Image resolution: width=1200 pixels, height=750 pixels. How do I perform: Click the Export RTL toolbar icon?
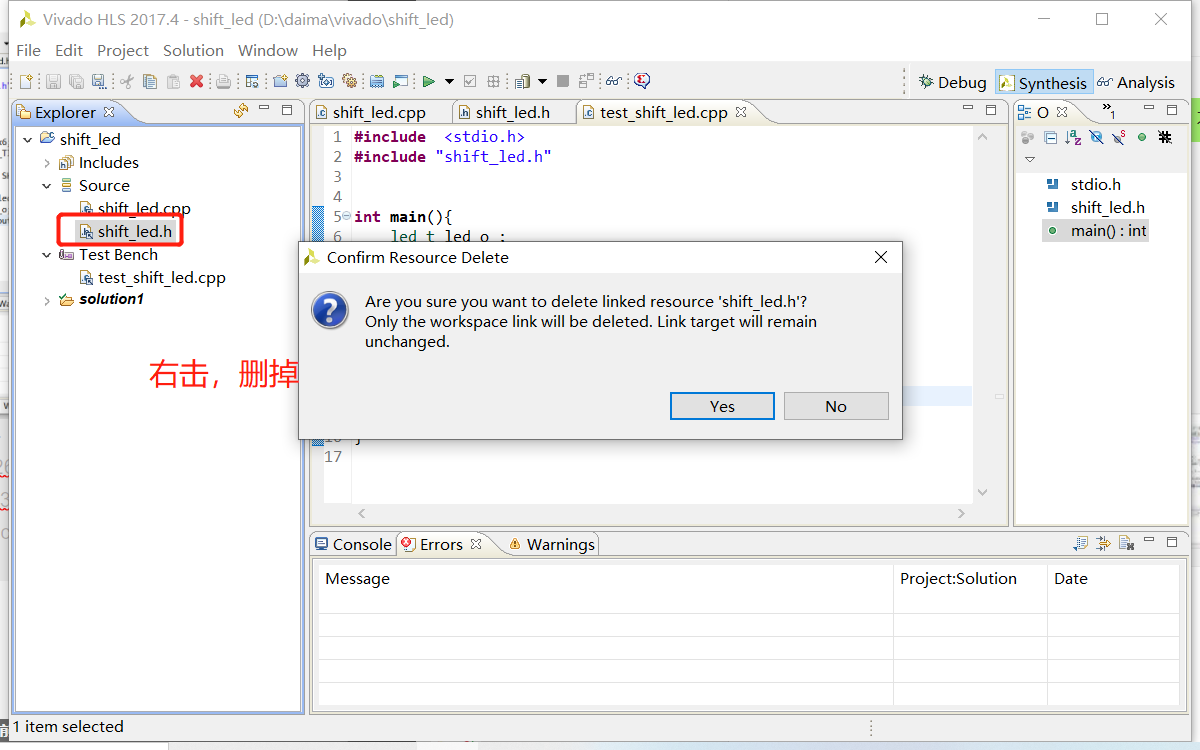coord(493,81)
